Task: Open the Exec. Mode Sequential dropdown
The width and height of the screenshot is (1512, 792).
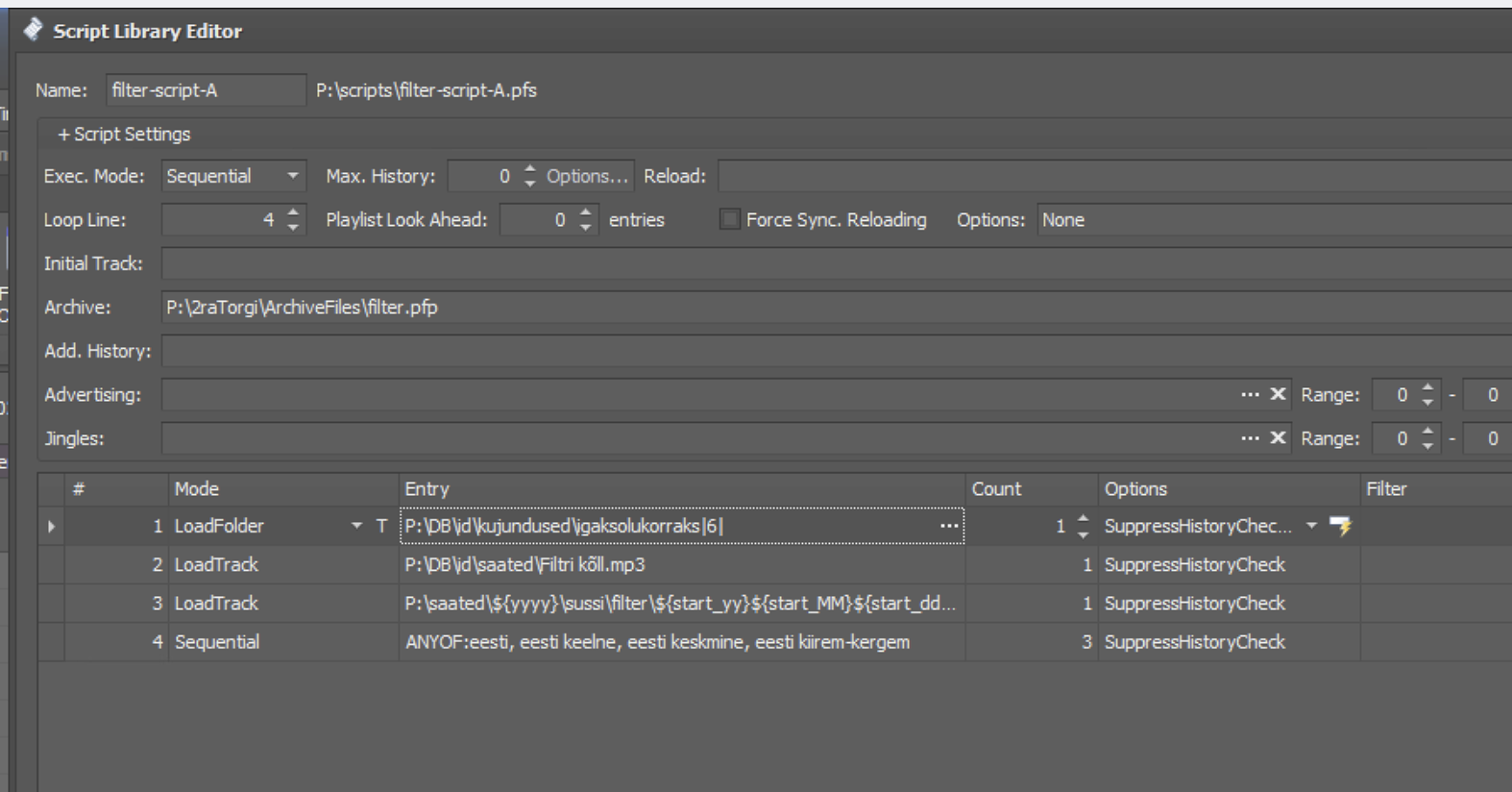Action: 292,177
